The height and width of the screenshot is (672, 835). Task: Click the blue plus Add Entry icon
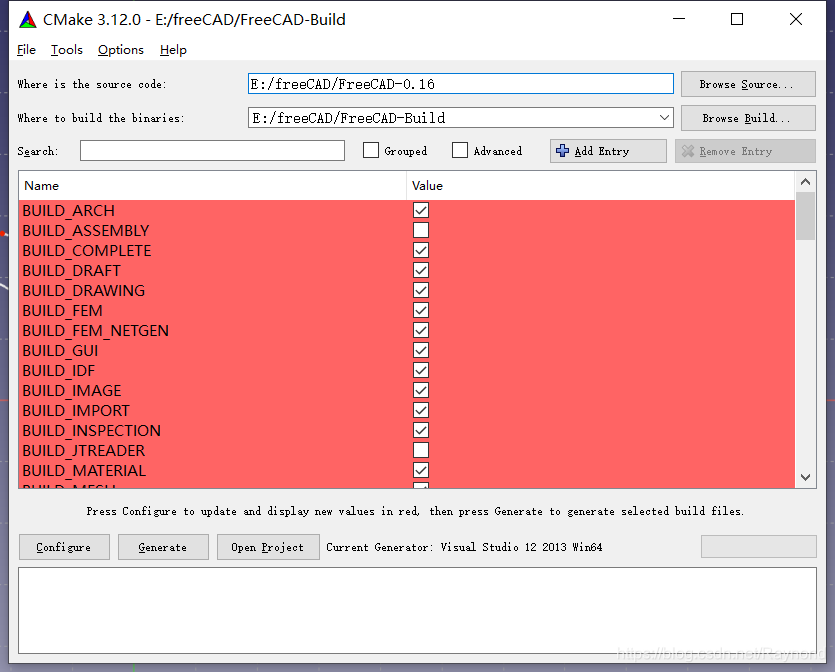tap(562, 151)
